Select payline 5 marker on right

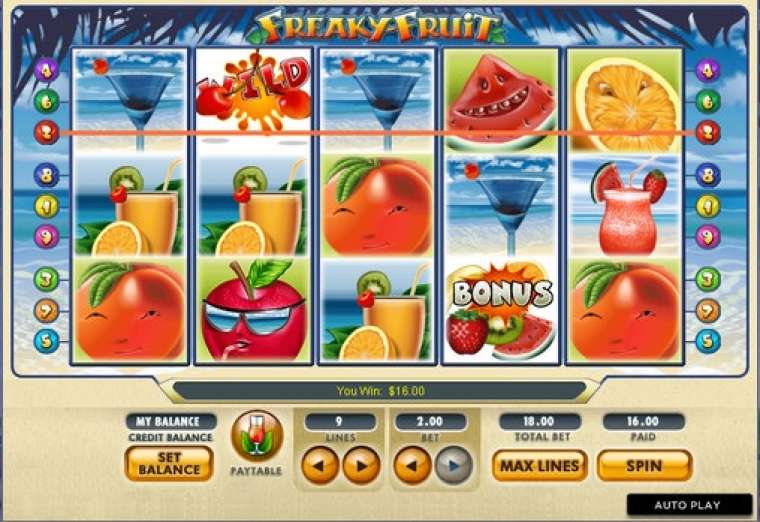[708, 341]
